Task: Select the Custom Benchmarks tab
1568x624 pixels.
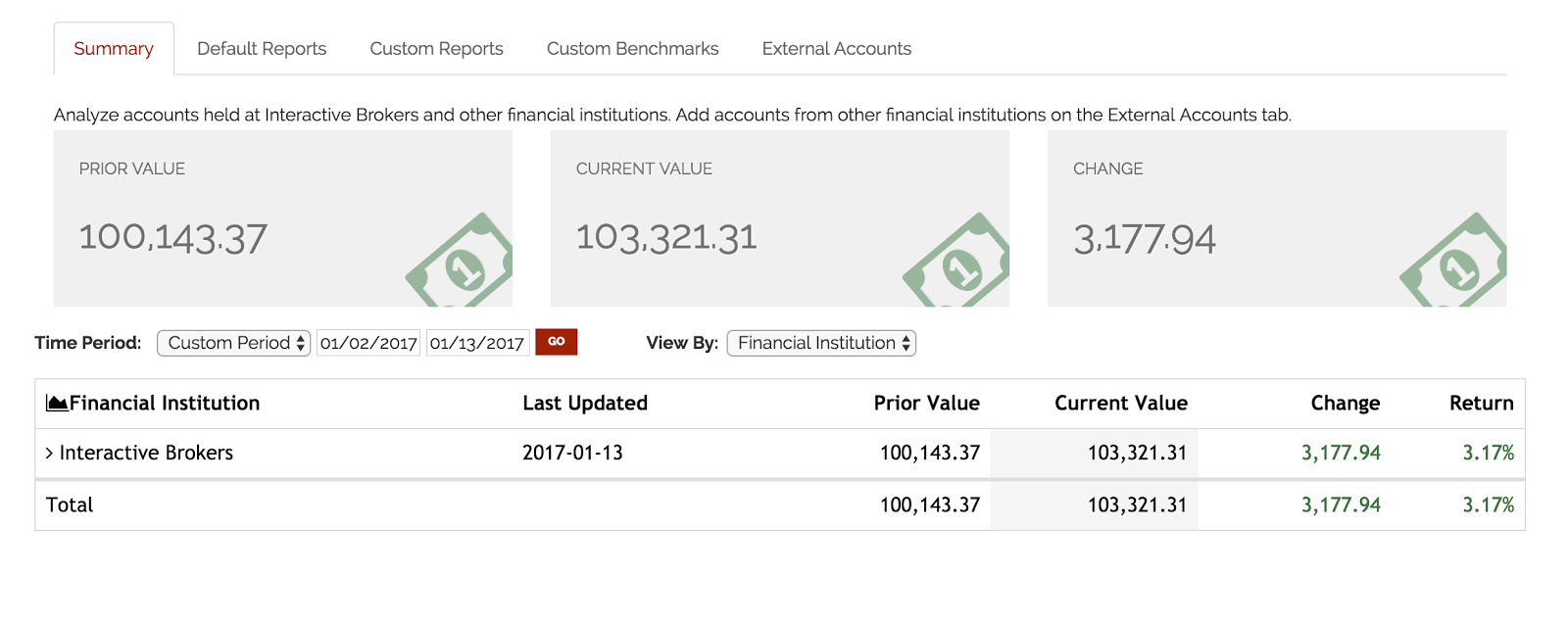Action: [632, 49]
